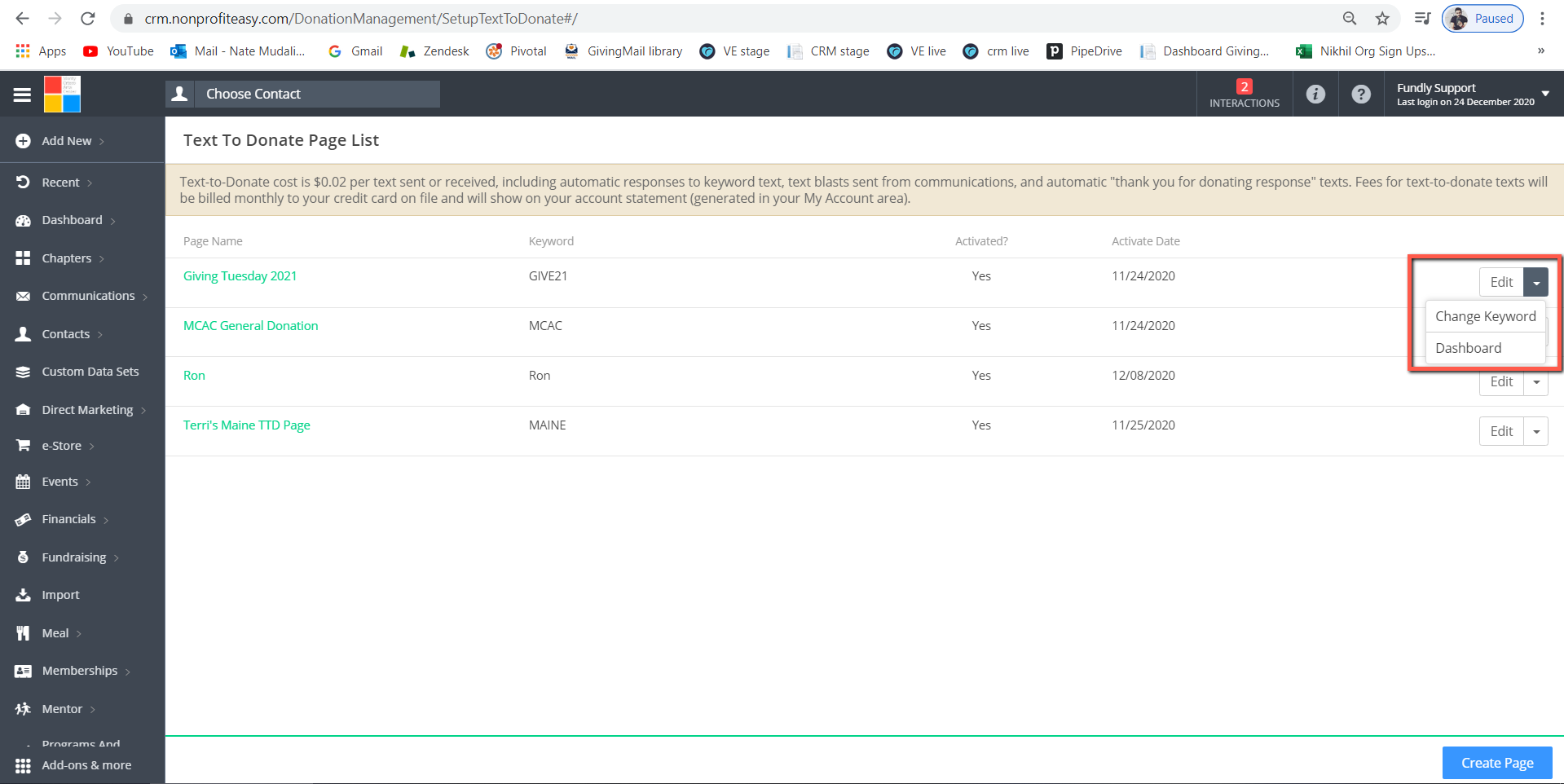This screenshot has width=1564, height=784.
Task: Click the MAINE keyword cell
Action: [x=547, y=425]
